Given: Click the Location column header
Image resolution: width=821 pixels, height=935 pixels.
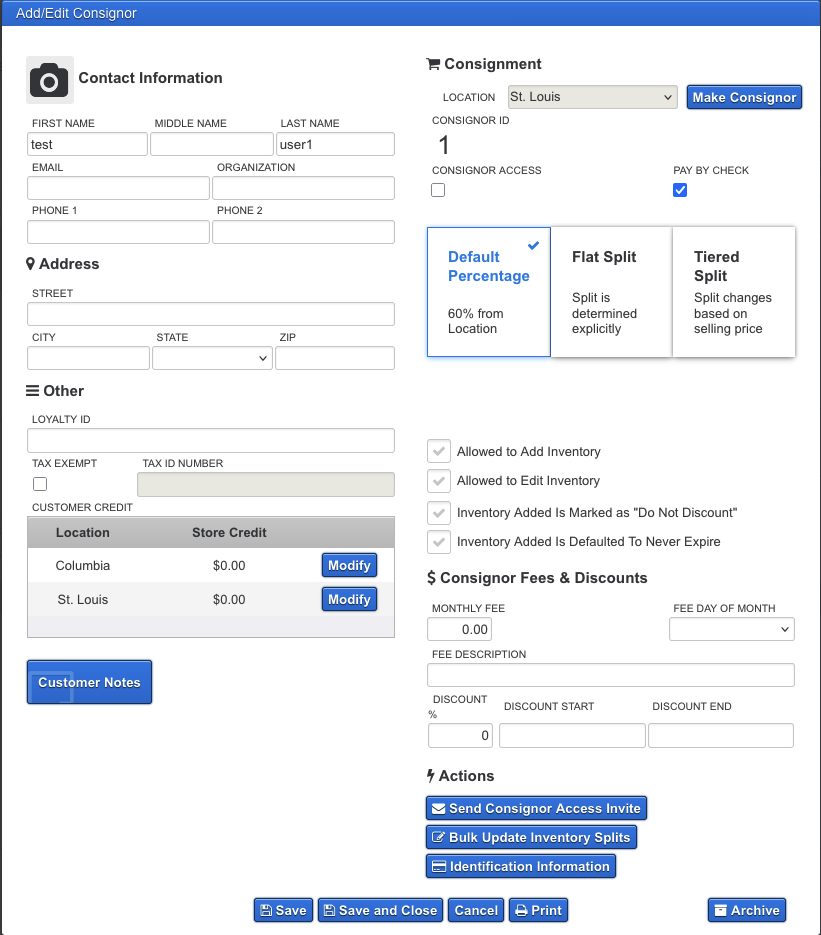Looking at the screenshot, I should coord(83,532).
